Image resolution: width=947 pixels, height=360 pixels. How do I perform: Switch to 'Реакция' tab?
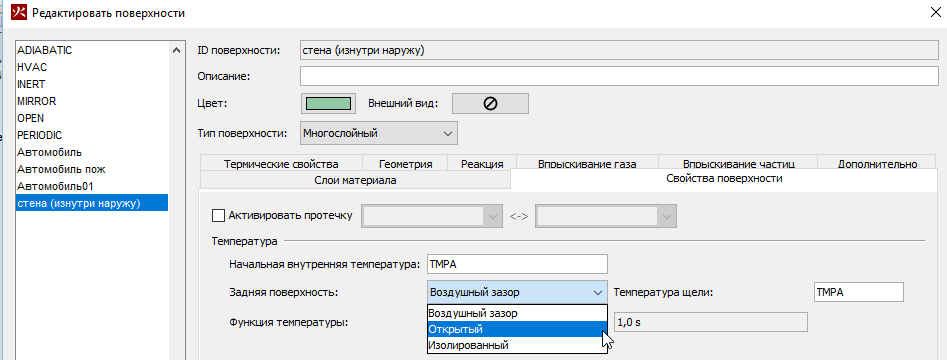(x=482, y=163)
